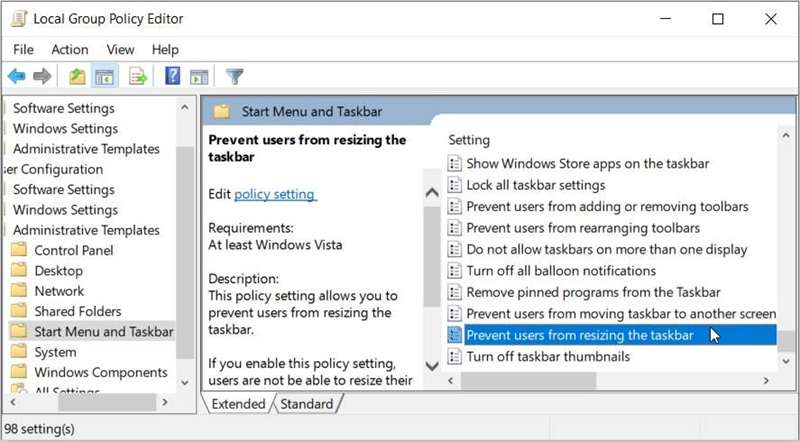Switch to the Standard tab

[306, 404]
